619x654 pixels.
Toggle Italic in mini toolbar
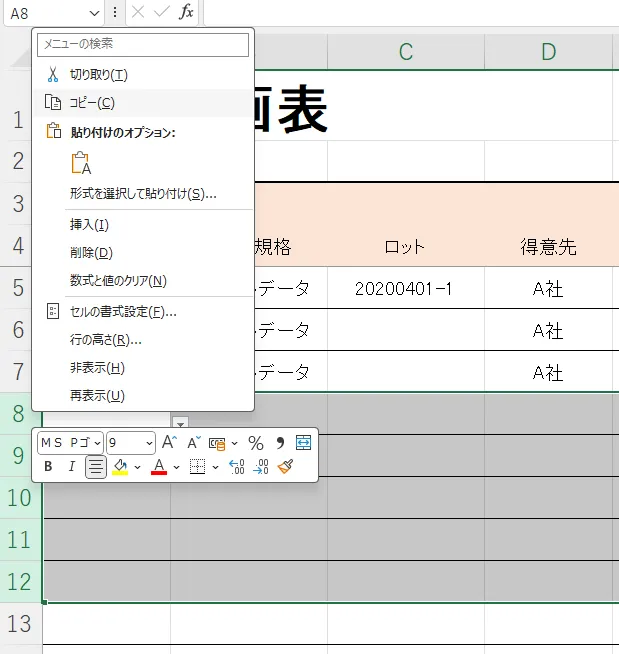tap(72, 466)
